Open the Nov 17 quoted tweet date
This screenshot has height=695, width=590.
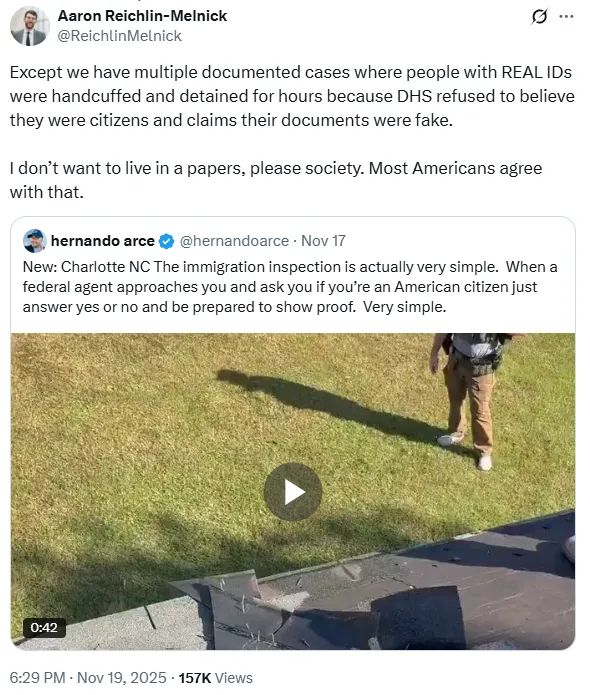323,241
